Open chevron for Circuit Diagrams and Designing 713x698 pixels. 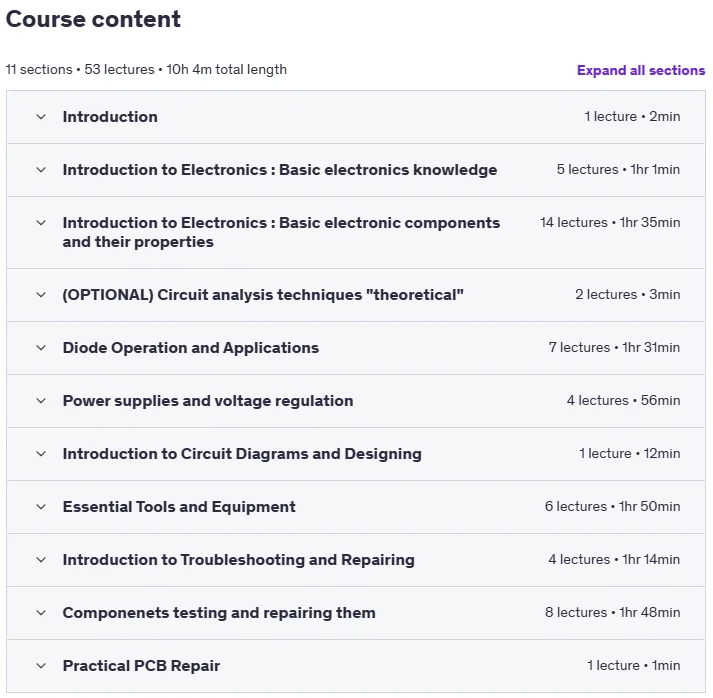click(41, 454)
